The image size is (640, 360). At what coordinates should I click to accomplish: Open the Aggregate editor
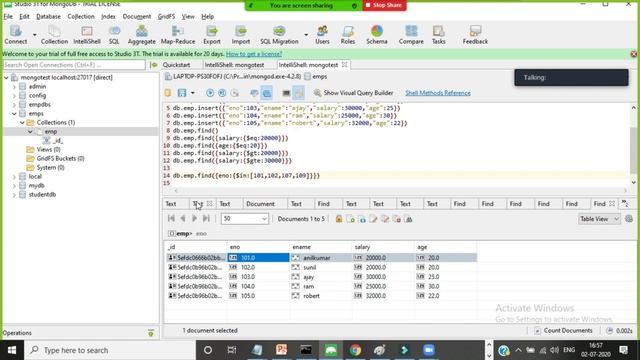point(141,34)
